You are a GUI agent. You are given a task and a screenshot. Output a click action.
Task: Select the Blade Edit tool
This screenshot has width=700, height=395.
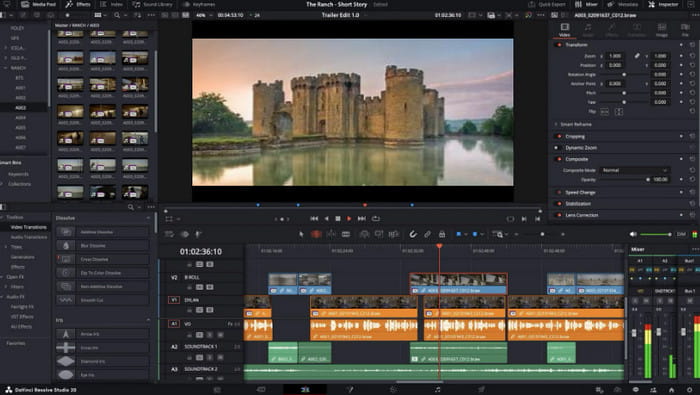tap(346, 234)
